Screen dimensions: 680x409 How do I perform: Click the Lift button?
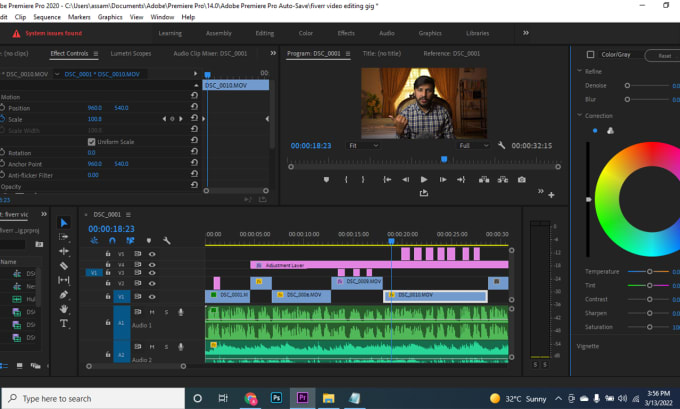(x=484, y=180)
